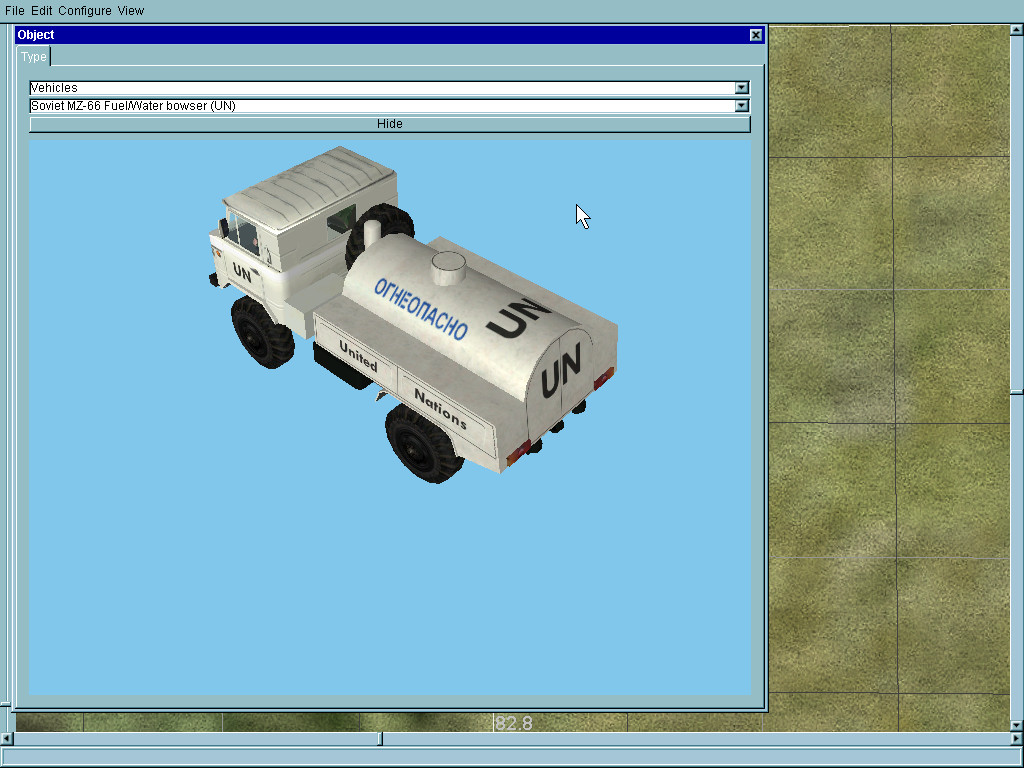The width and height of the screenshot is (1024, 768).
Task: Click the vertical scrollbar up arrow
Action: [x=1017, y=29]
